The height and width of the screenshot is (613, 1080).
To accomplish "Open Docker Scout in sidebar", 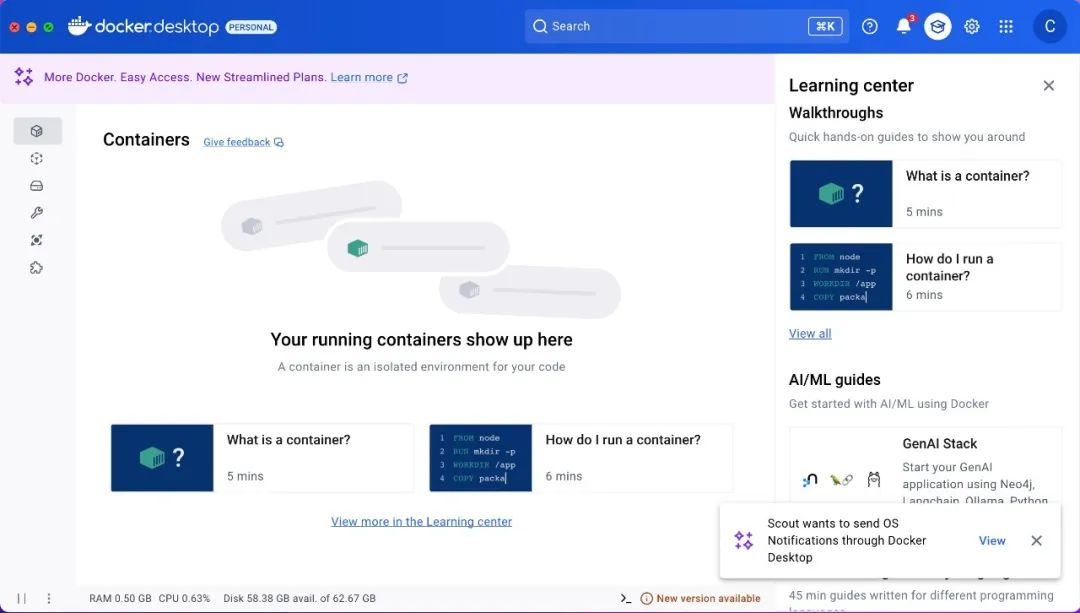I will (x=37, y=240).
